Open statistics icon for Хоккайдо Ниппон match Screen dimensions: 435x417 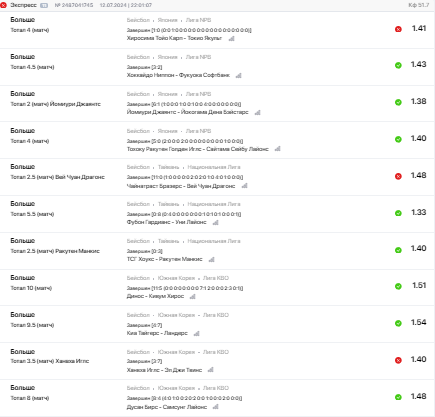[239, 75]
